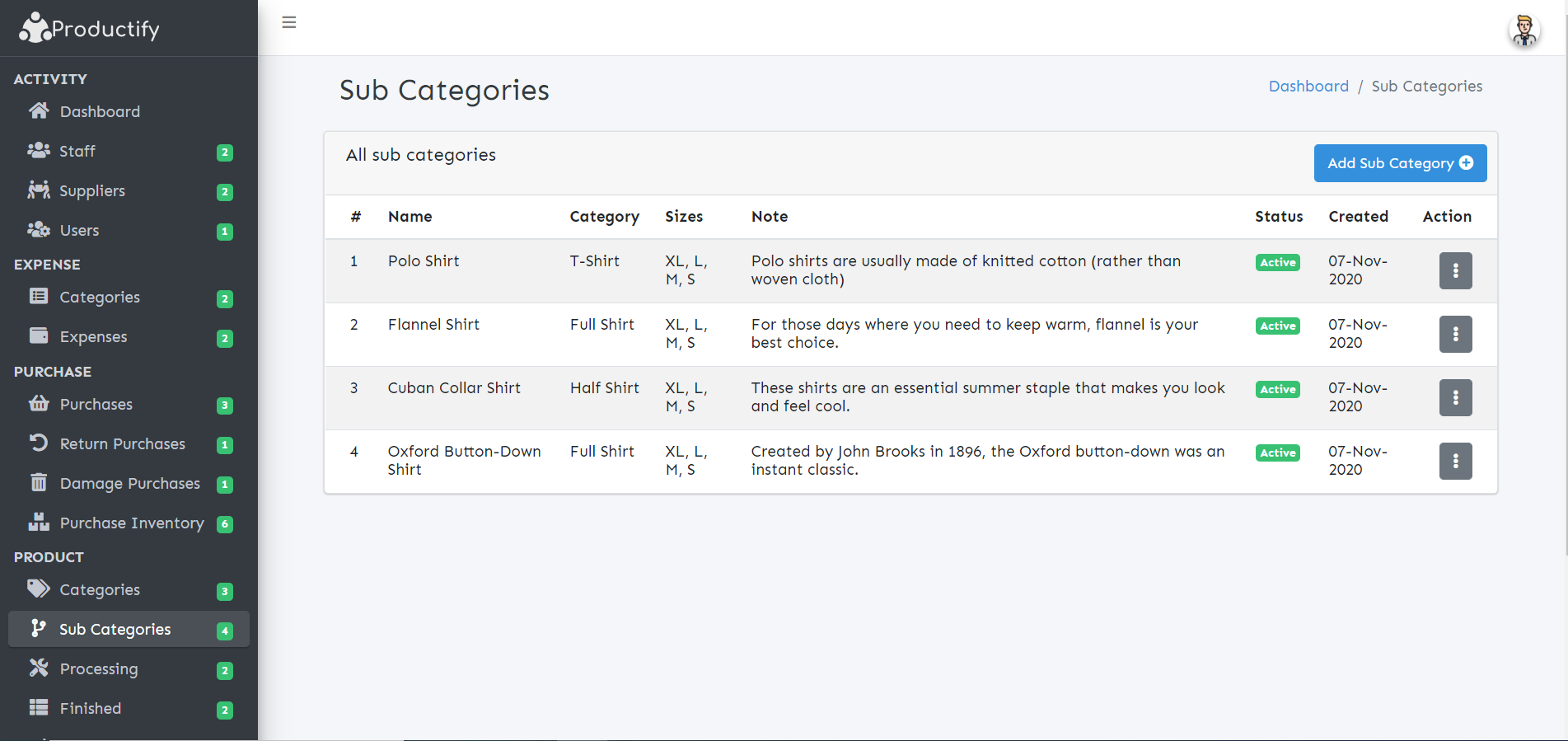Screen dimensions: 1568x741
Task: Open action dropdown for Flannel Shirt
Action: click(1455, 334)
